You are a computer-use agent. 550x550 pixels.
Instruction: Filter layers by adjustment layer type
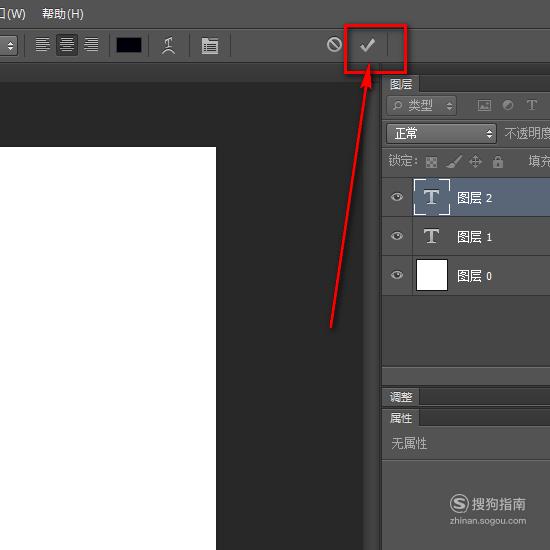(x=508, y=105)
